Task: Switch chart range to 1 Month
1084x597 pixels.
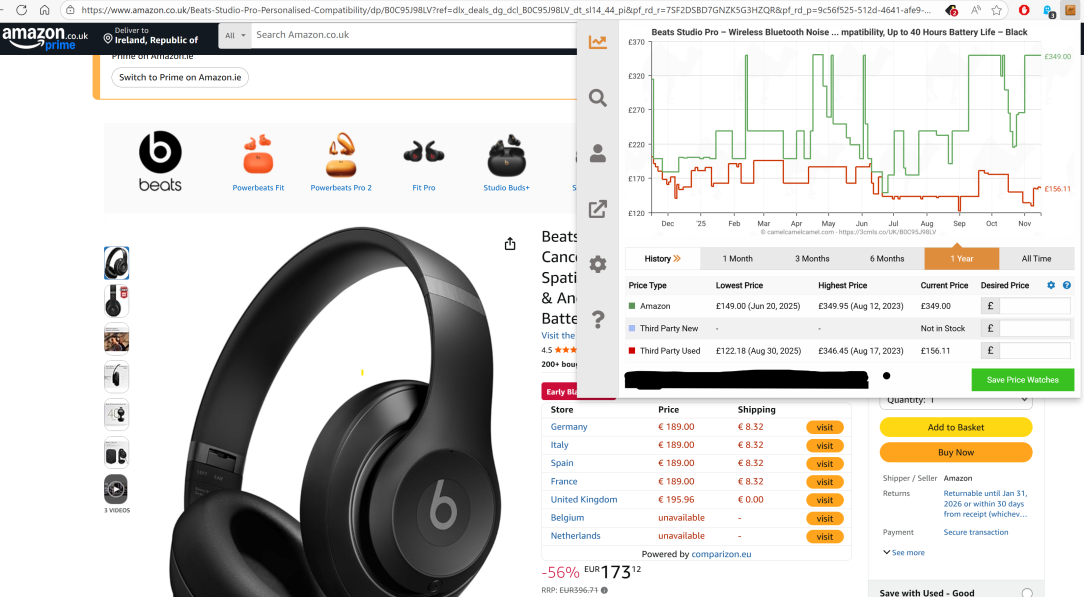Action: pyautogui.click(x=738, y=258)
